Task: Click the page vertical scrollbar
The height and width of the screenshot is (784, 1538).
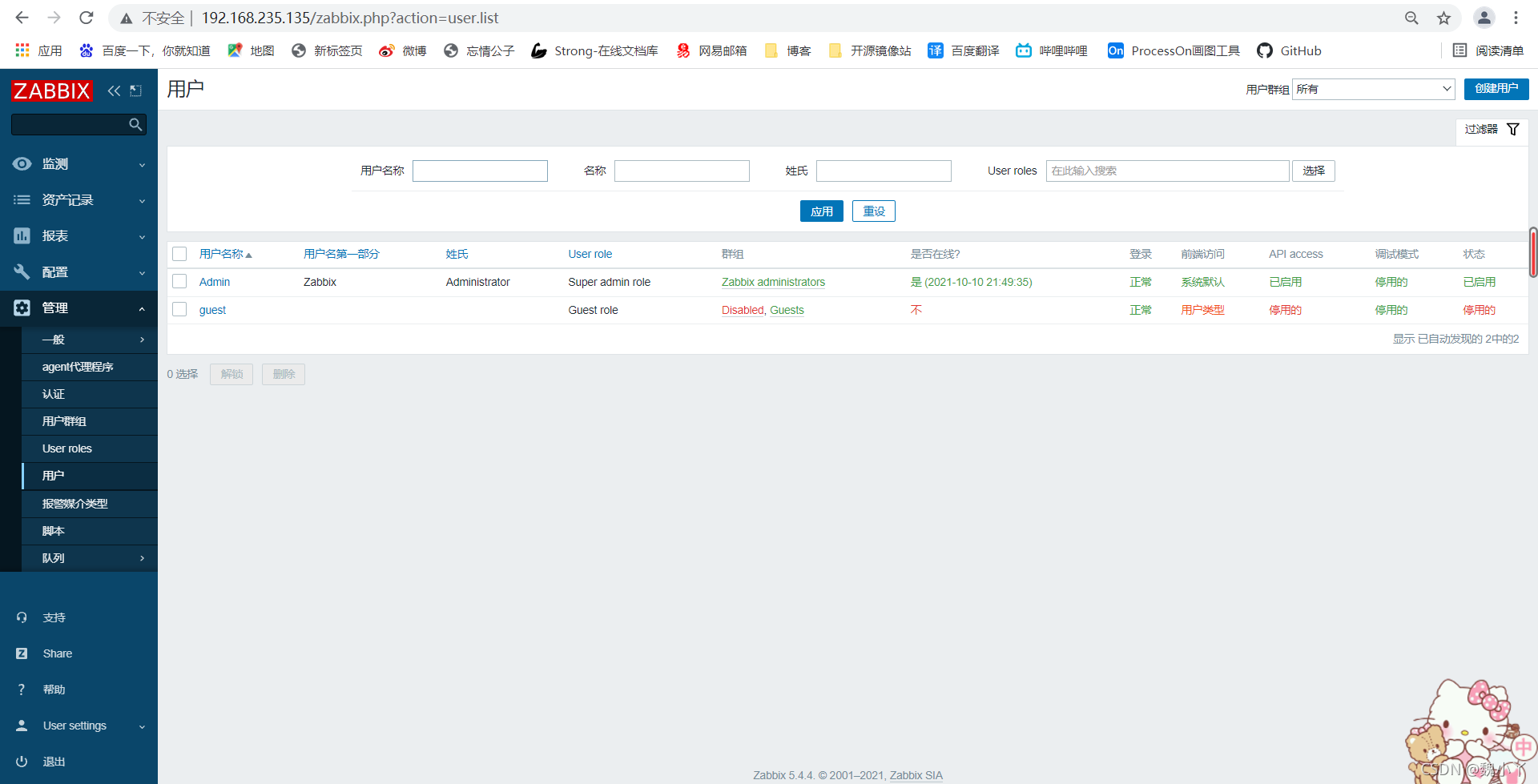Action: [1533, 252]
